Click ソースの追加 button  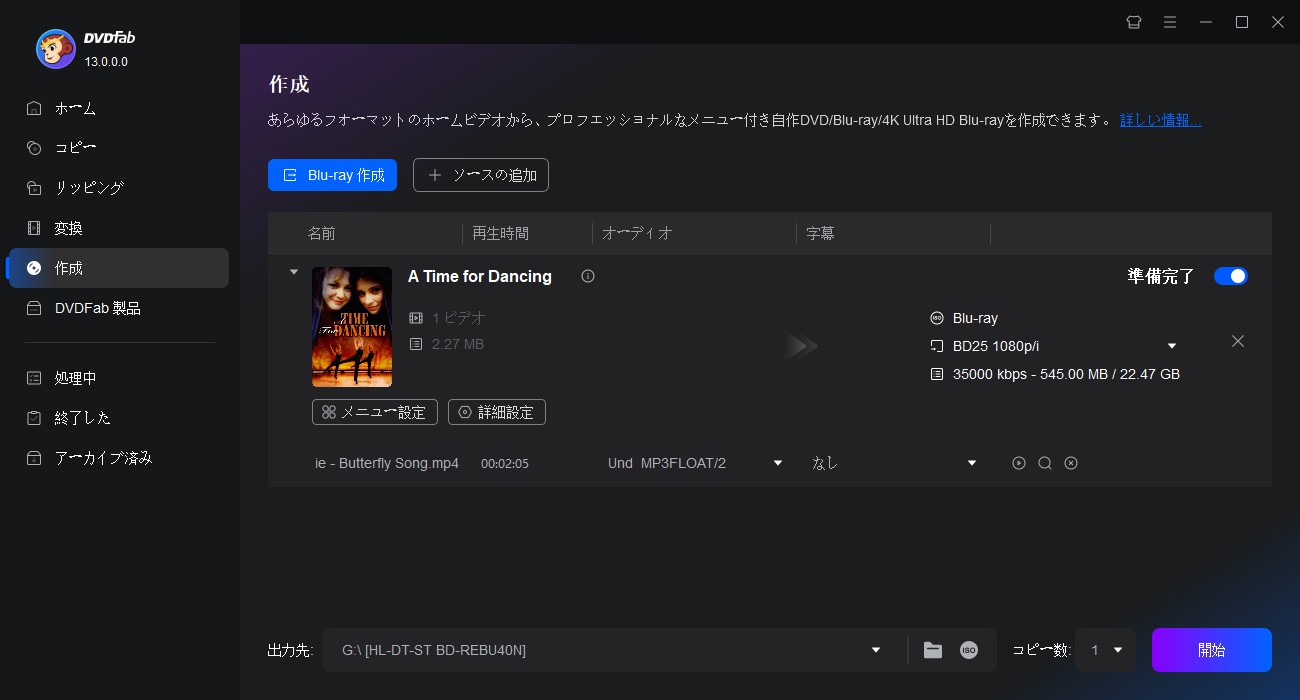481,175
